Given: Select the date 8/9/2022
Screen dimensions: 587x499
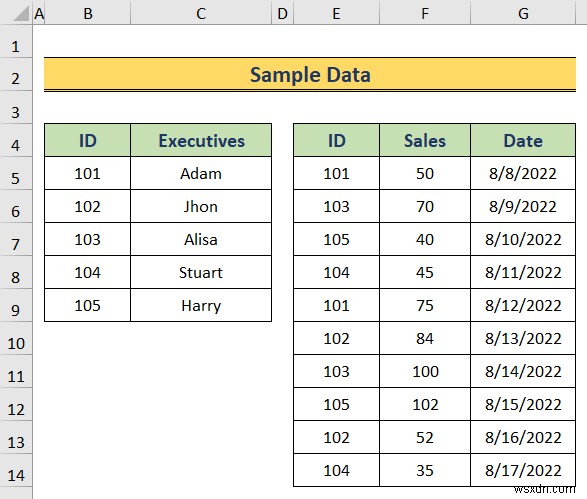Looking at the screenshot, I should (523, 206).
